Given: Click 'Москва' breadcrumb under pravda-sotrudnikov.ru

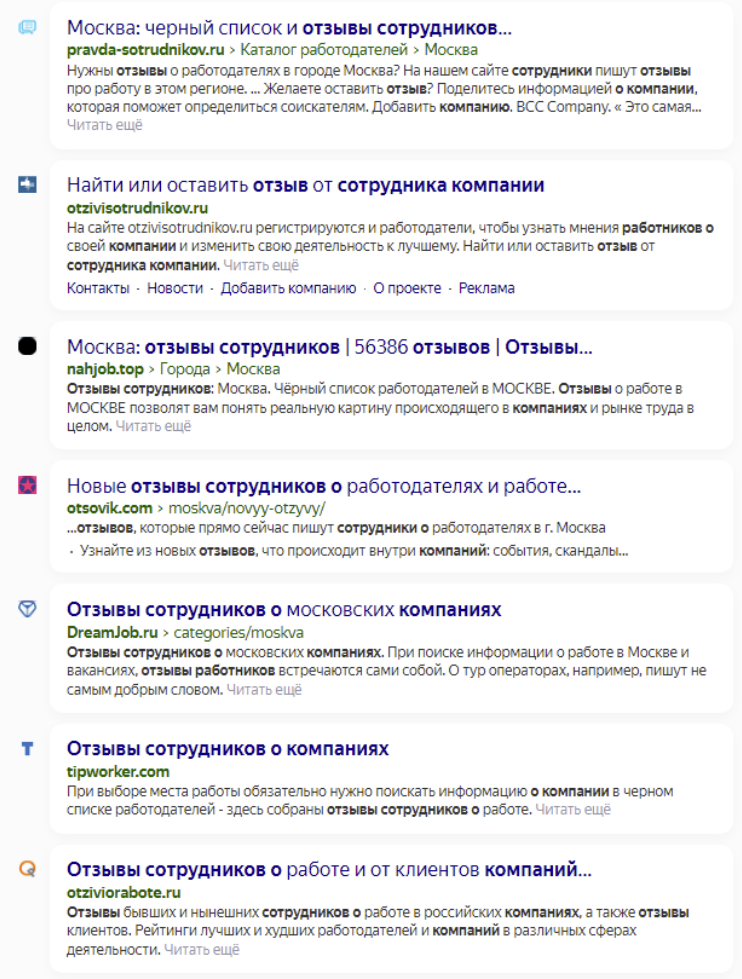Looking at the screenshot, I should (x=451, y=50).
